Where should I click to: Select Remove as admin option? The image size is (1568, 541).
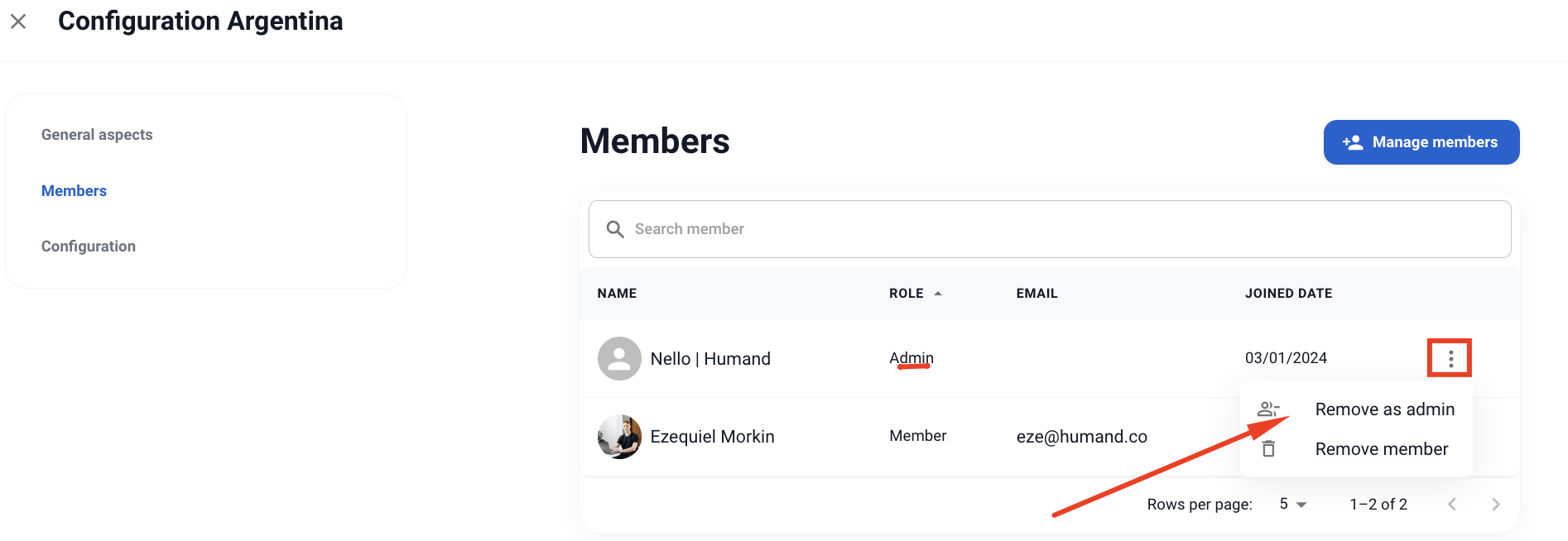[x=1384, y=409]
